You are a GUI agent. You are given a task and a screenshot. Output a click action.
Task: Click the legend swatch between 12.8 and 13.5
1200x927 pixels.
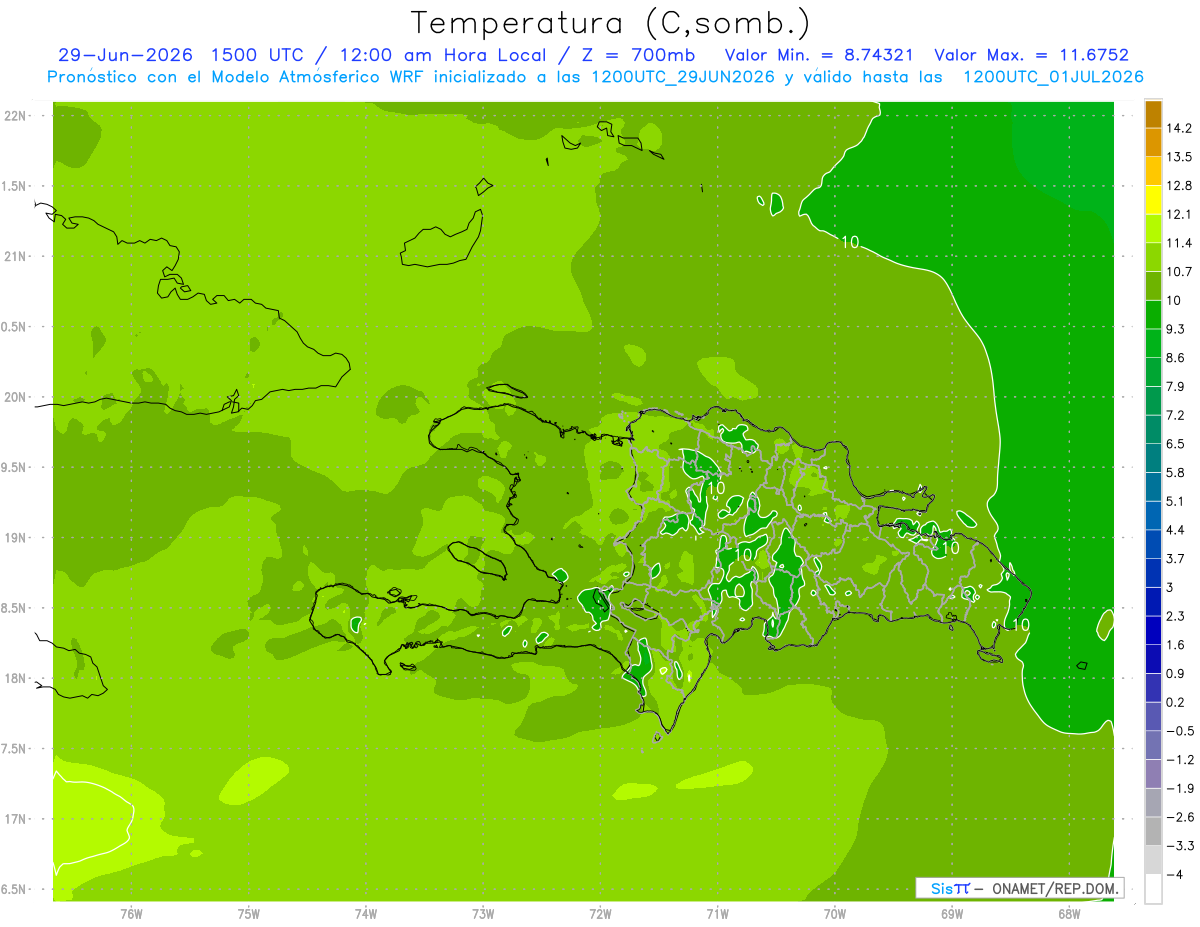tap(1153, 171)
